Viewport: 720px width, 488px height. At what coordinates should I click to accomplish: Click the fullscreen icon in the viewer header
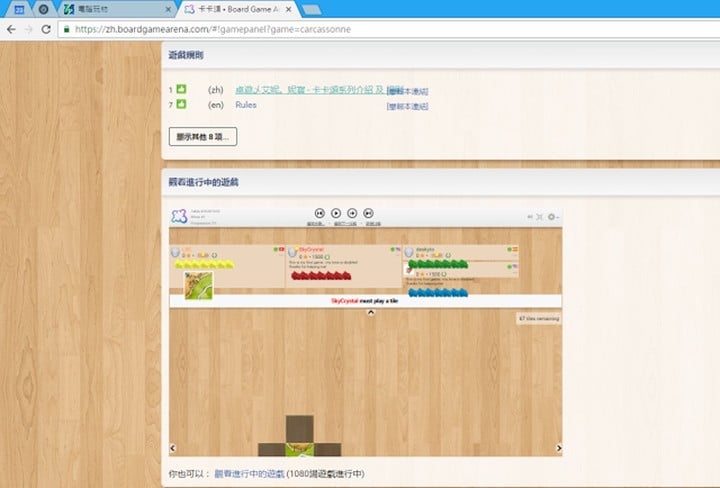tap(540, 217)
